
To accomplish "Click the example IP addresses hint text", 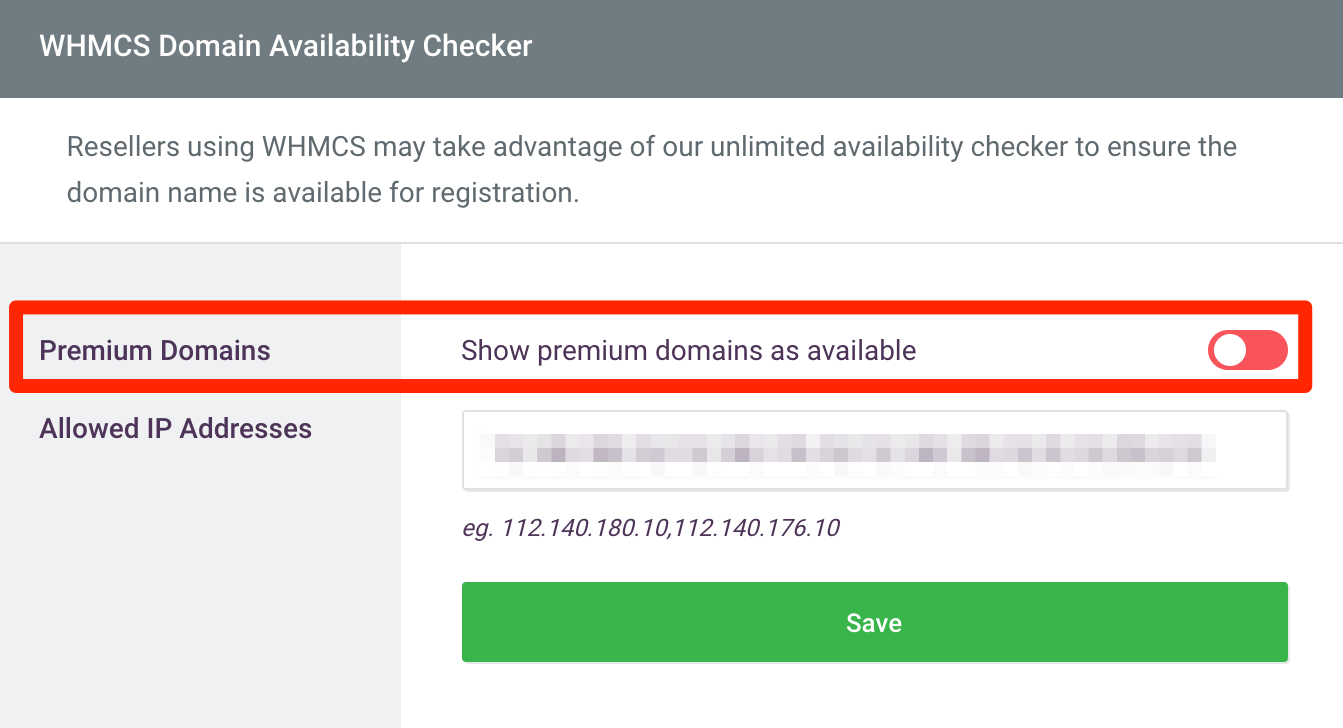I will [650, 527].
